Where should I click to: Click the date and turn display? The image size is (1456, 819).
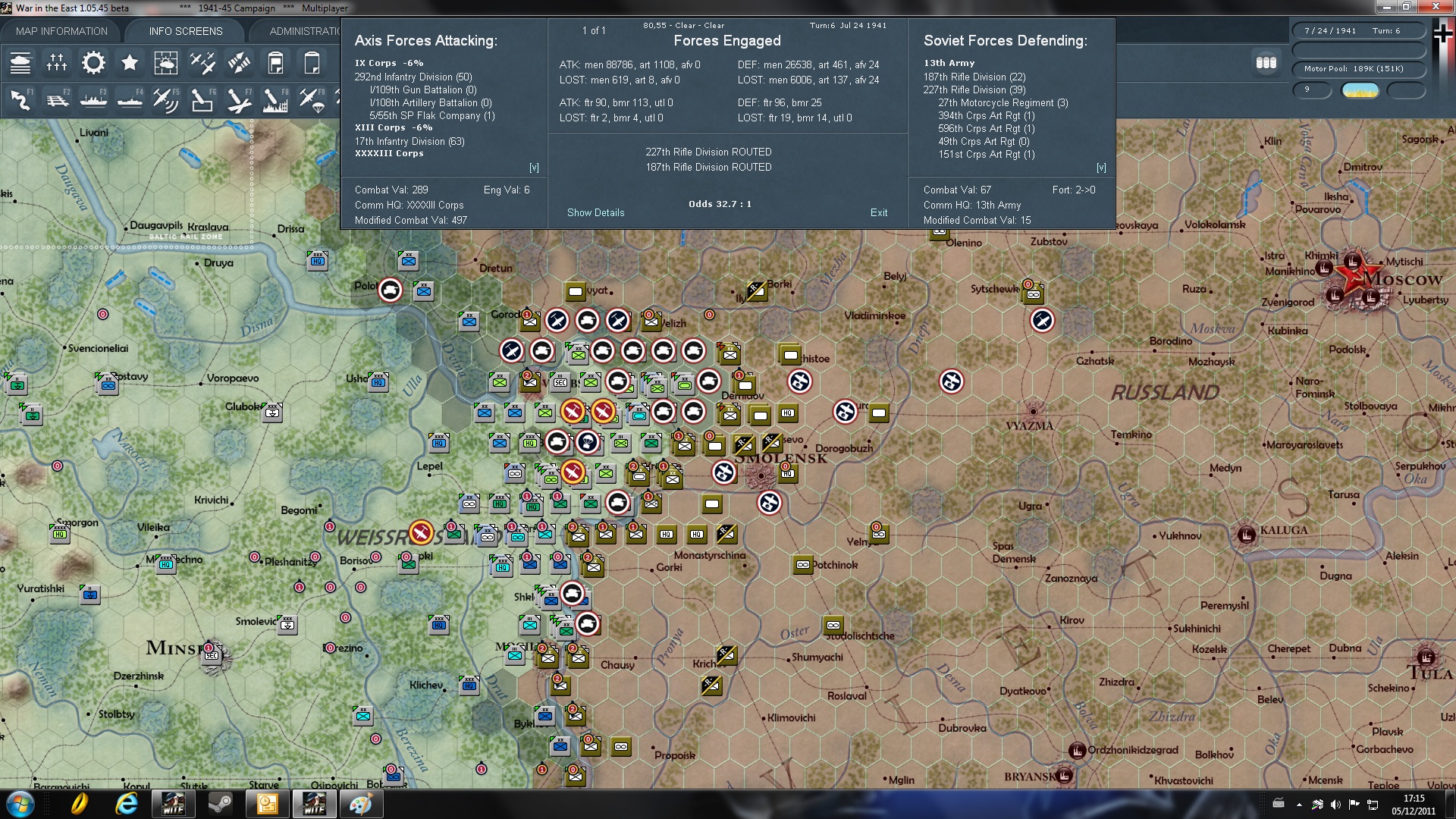[1358, 31]
